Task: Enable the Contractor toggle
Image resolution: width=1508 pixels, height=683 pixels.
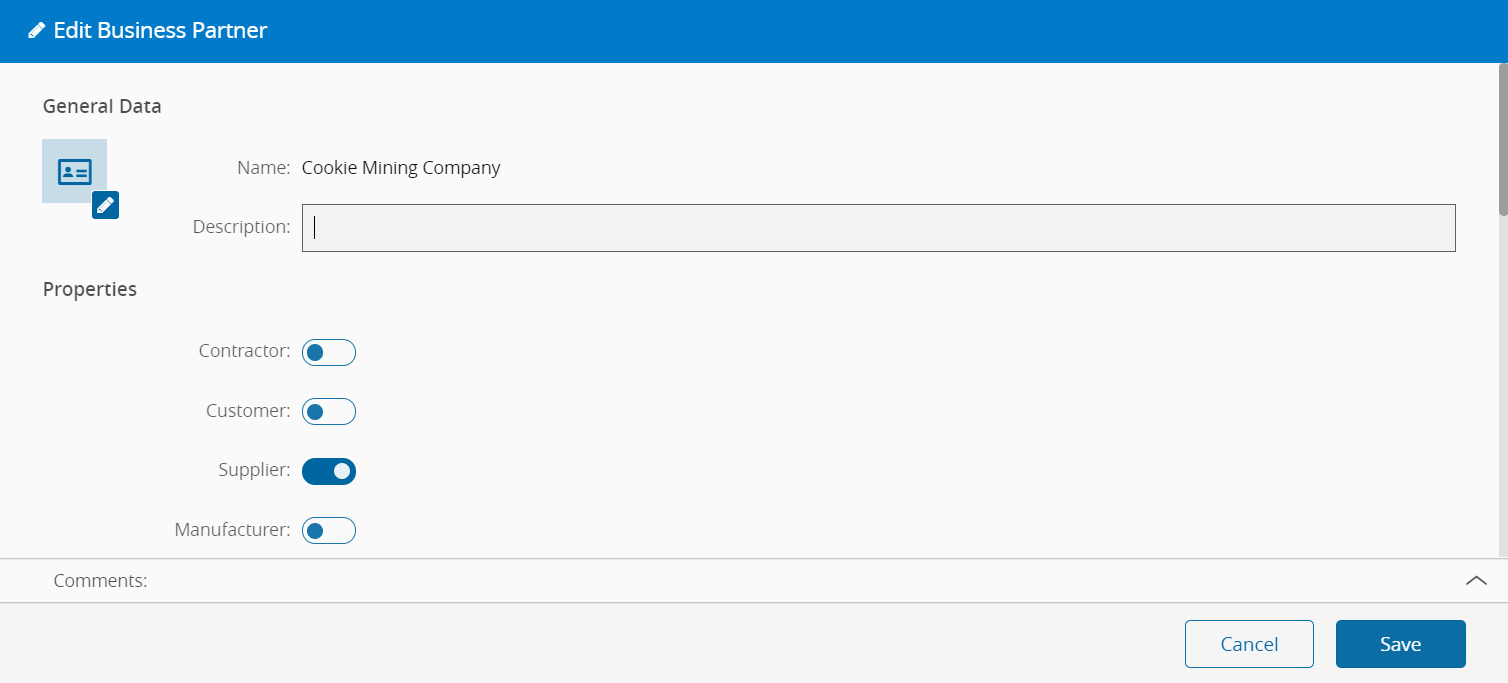Action: (329, 352)
